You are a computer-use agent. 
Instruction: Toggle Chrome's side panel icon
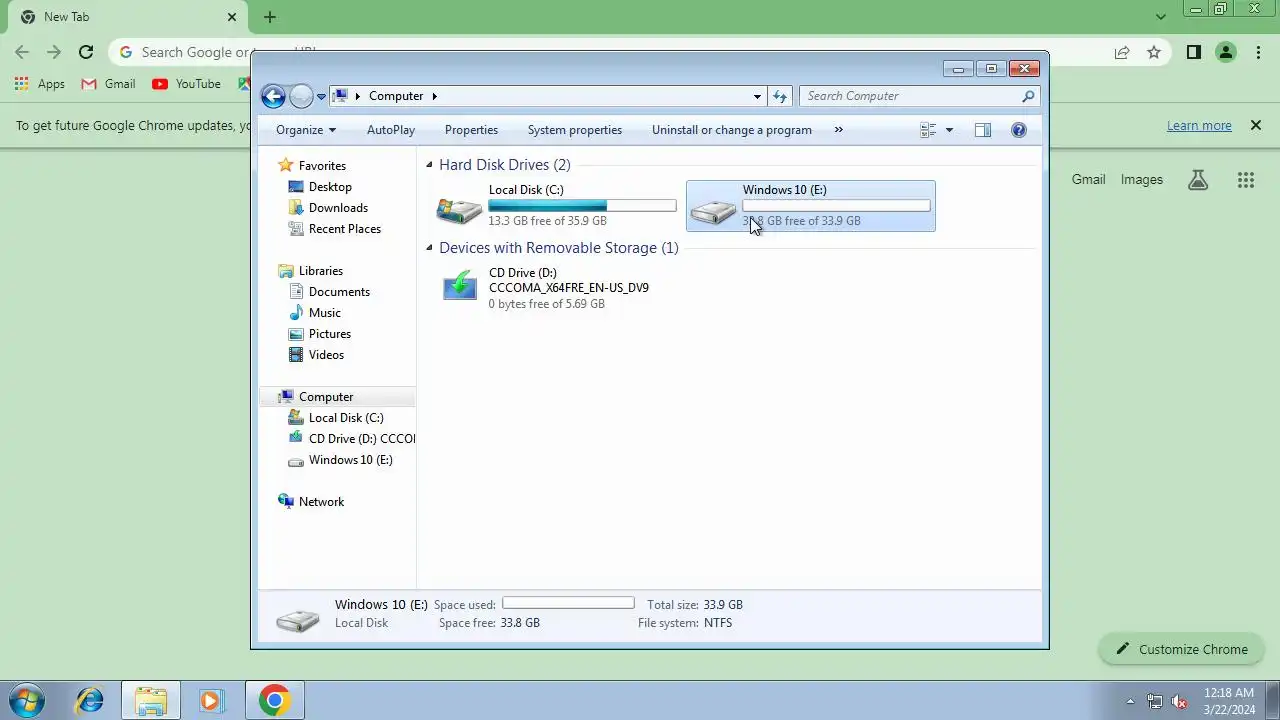point(1193,52)
